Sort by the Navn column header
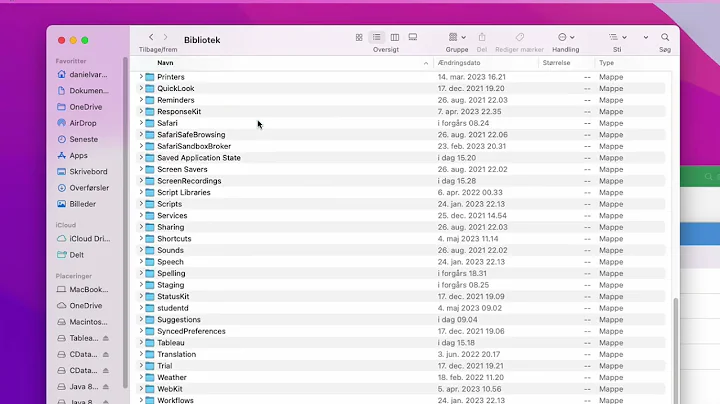 (165, 63)
